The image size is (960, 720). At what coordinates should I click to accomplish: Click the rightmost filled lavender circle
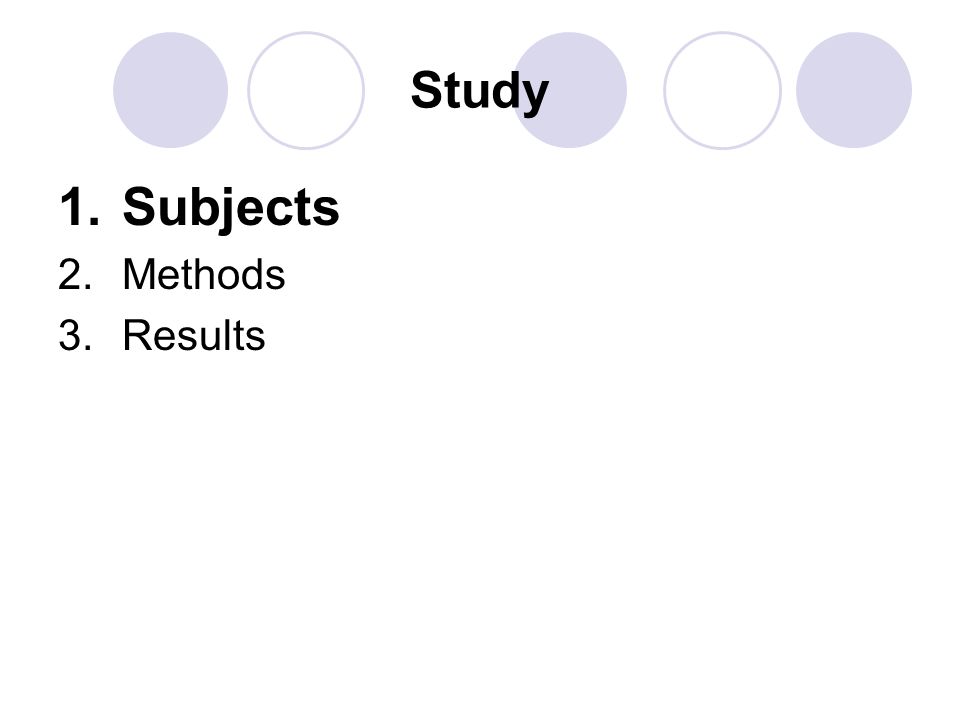coord(854,90)
